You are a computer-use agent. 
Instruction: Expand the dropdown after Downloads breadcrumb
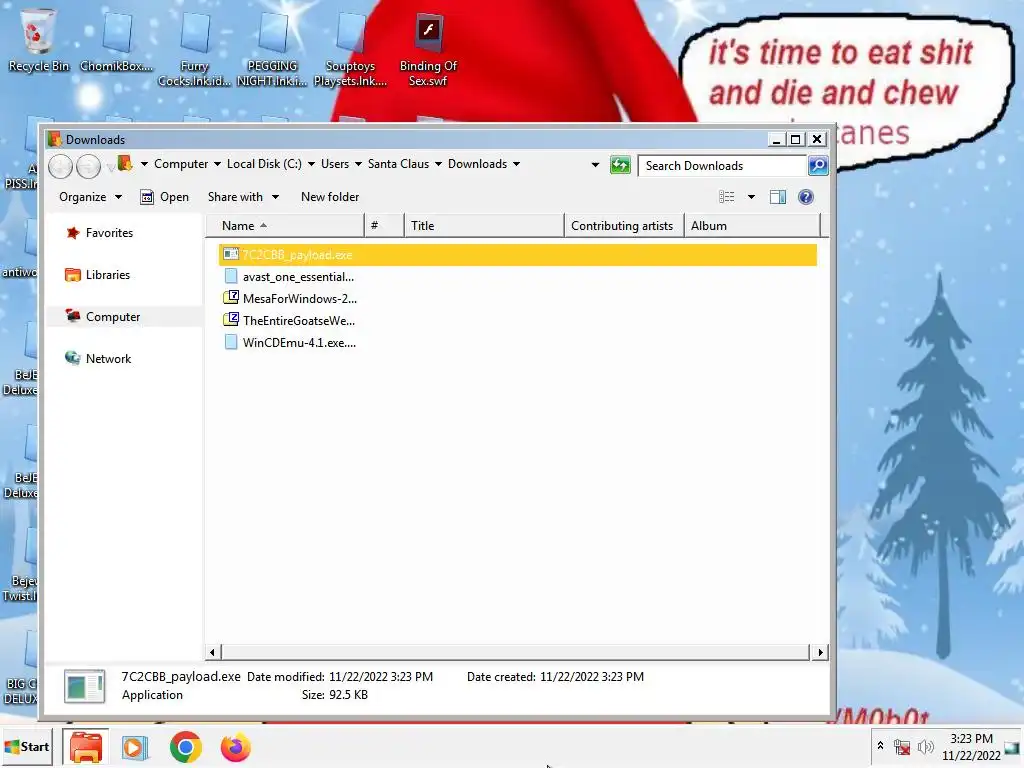pyautogui.click(x=517, y=165)
